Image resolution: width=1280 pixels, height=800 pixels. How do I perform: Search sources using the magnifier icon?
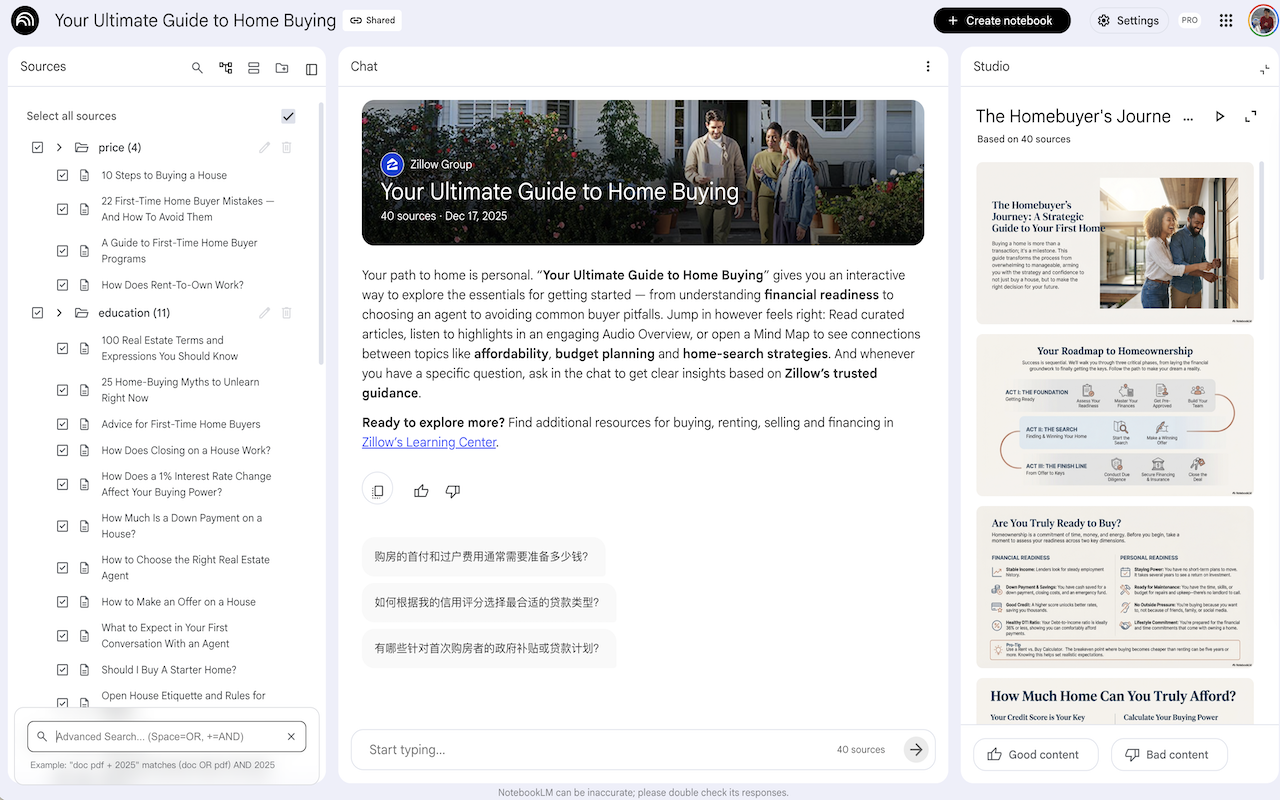tap(197, 68)
